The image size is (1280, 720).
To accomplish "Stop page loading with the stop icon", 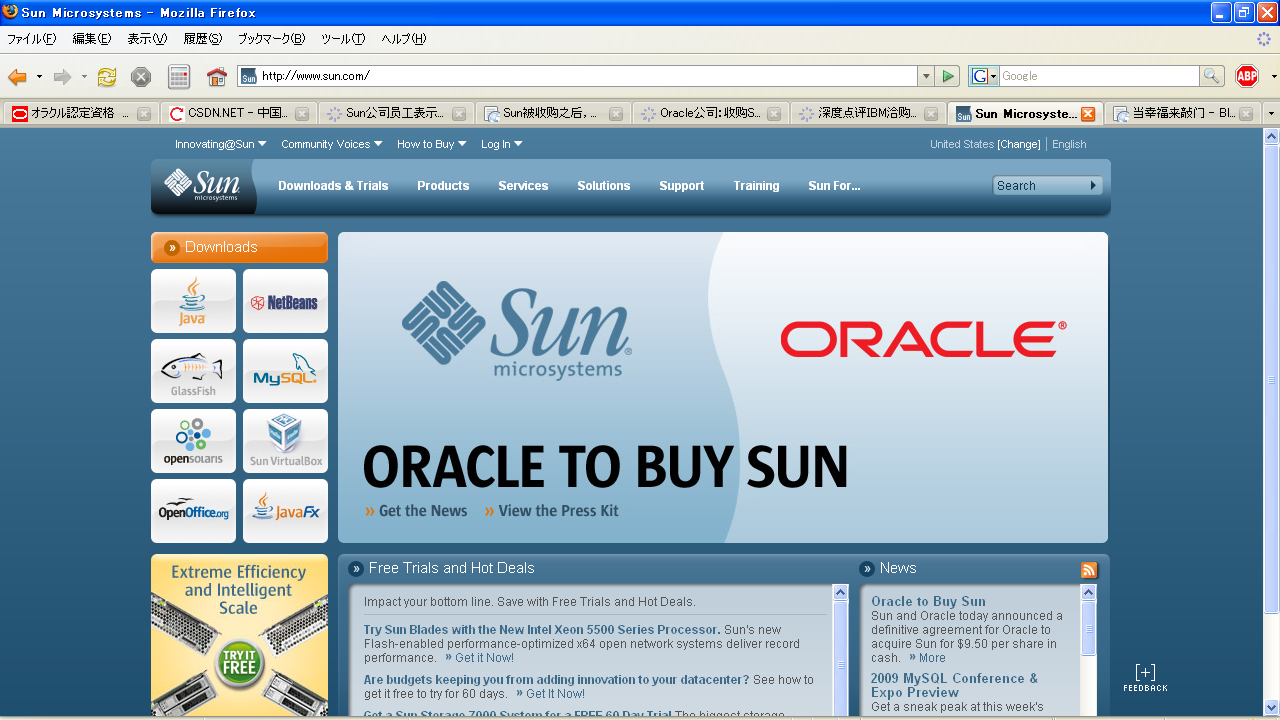I will tap(141, 76).
